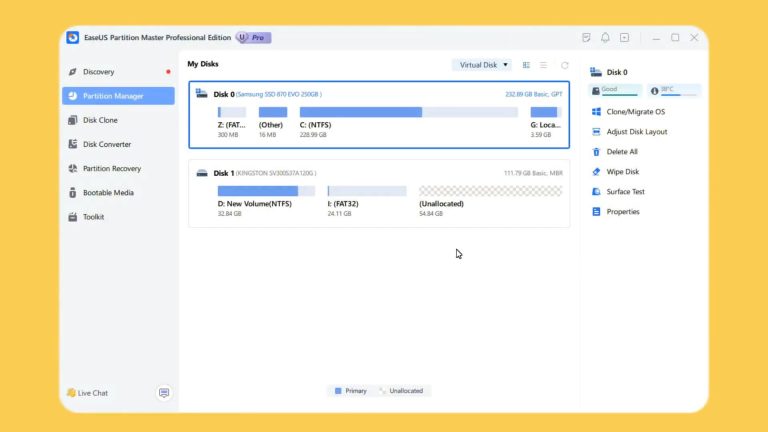Click the Discovery compass icon

point(72,72)
